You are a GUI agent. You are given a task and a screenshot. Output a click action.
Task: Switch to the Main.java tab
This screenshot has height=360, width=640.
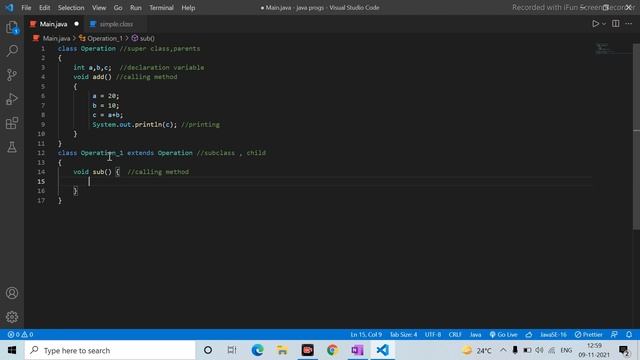tap(53, 24)
